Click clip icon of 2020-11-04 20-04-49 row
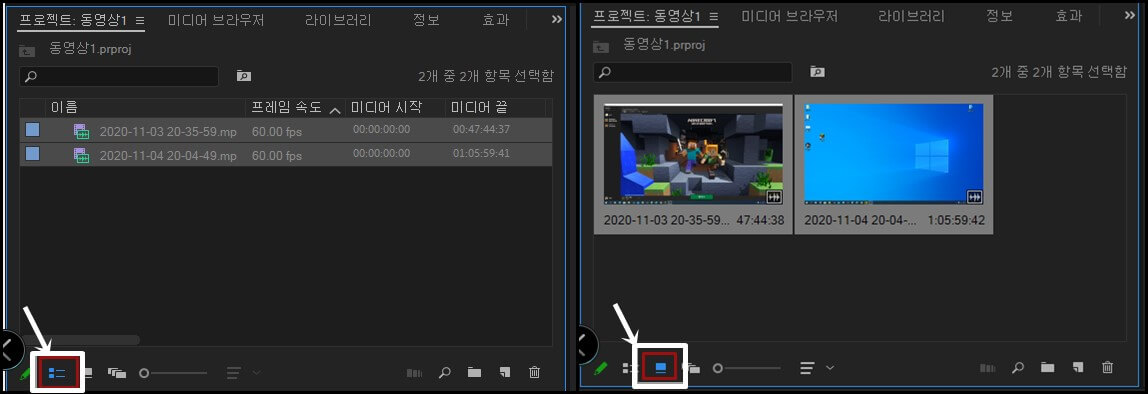Viewport: 1148px width, 394px height. 81,155
